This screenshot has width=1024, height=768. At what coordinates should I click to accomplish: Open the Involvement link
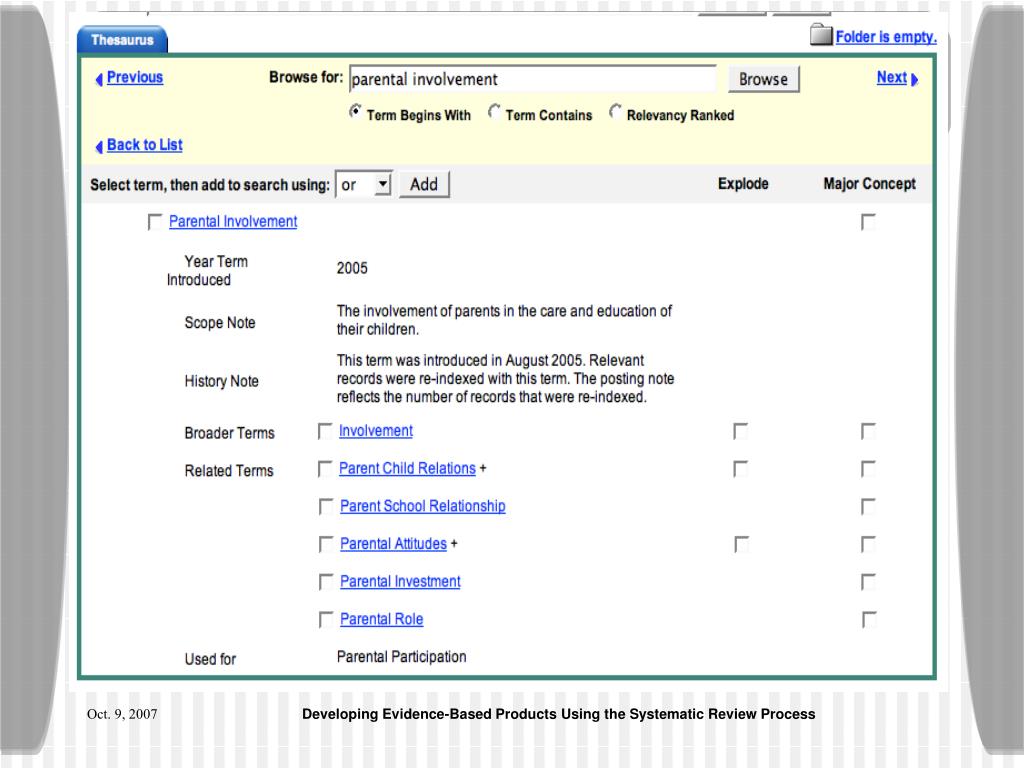point(376,431)
